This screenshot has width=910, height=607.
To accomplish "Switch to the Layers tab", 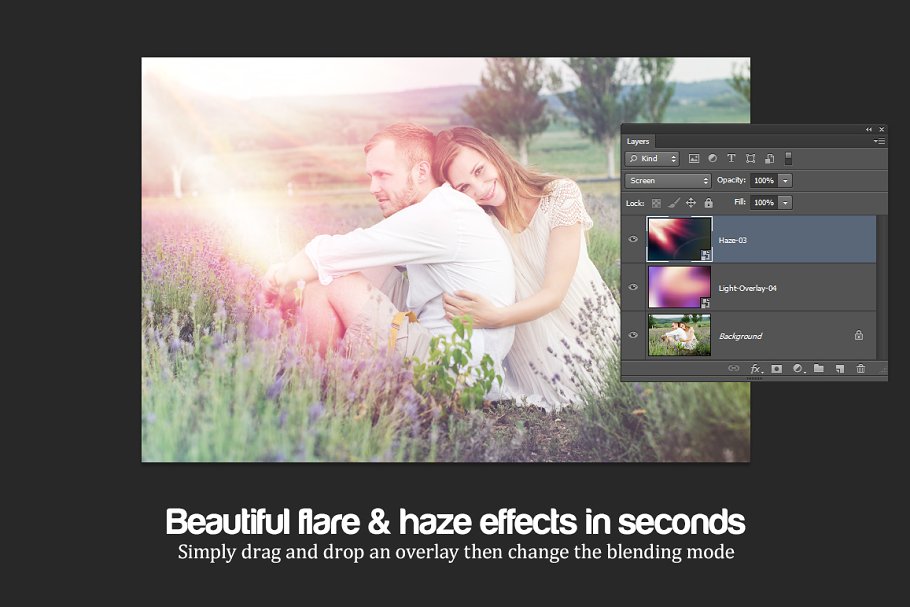I will (x=638, y=141).
